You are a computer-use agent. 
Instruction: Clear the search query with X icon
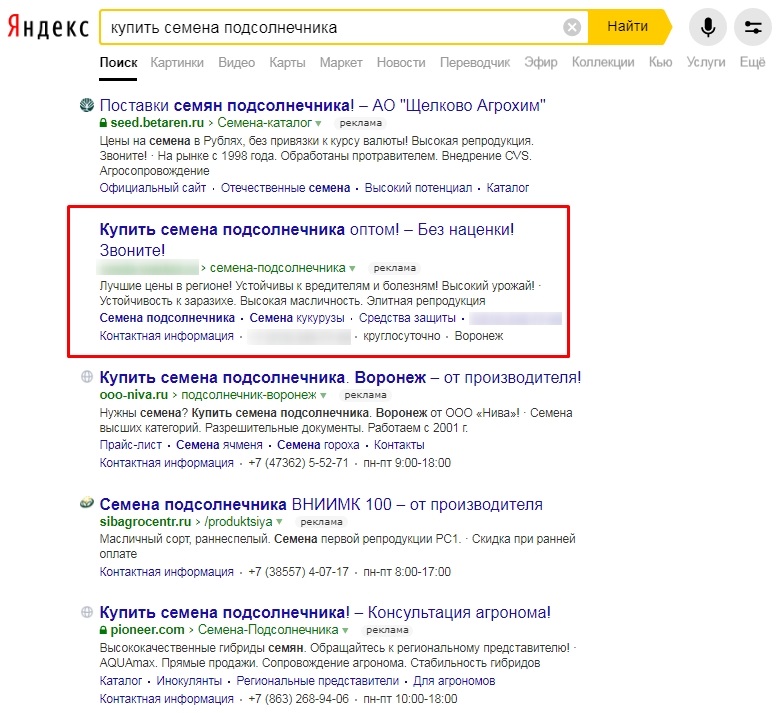pos(572,27)
